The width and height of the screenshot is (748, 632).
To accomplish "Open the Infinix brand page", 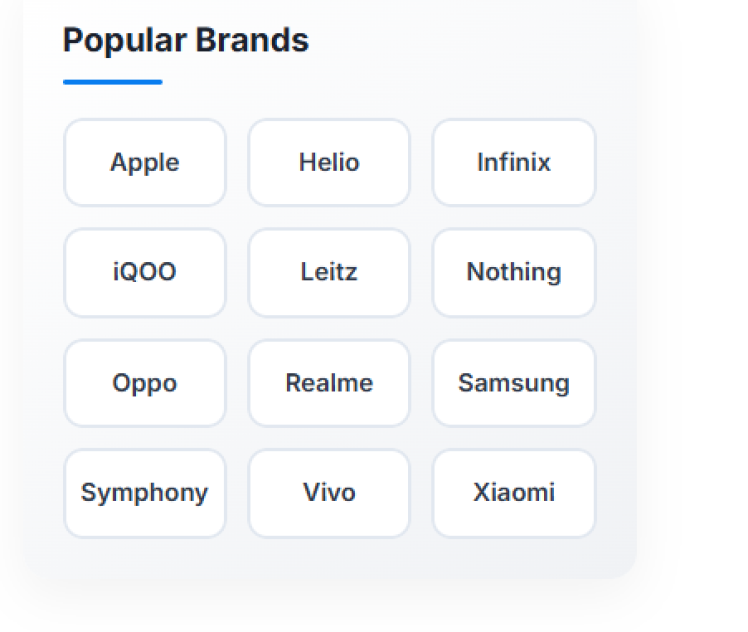I will 514,163.
